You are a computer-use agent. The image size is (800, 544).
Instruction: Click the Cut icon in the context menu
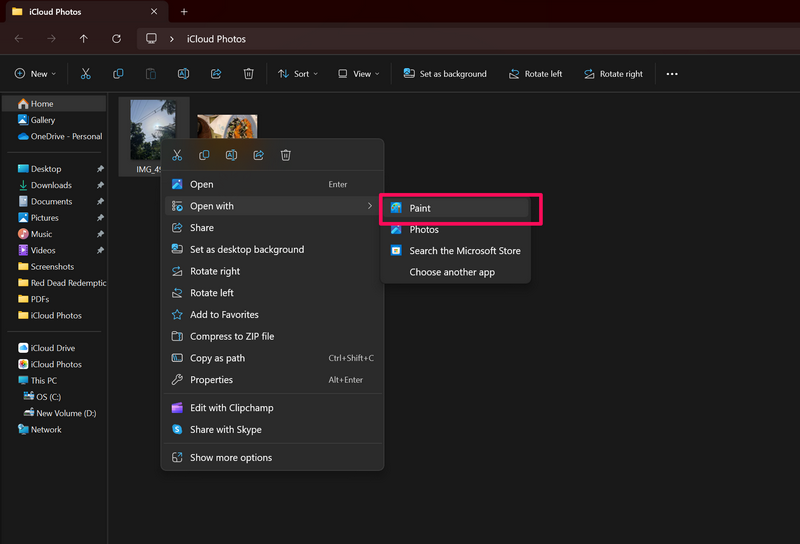(x=177, y=155)
